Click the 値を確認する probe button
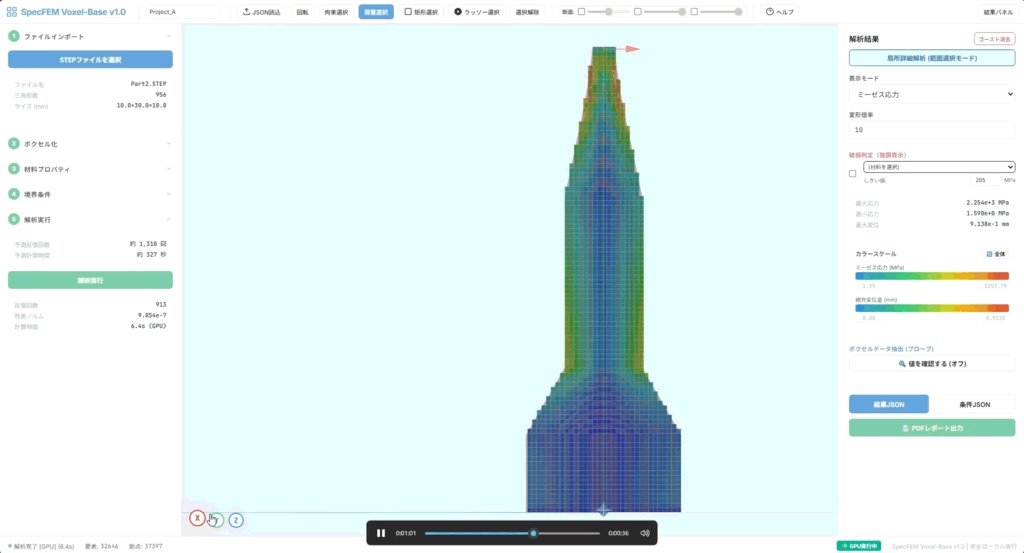Viewport: 1024px width, 553px height. click(932, 364)
